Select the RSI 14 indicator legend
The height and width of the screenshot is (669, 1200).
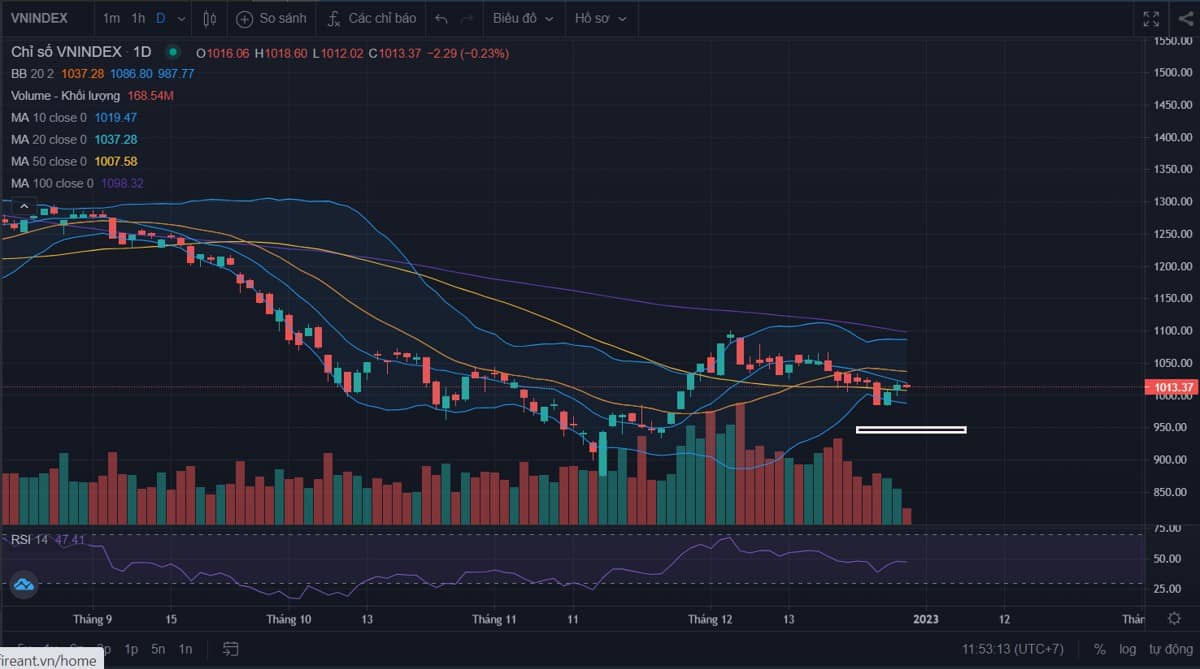click(x=30, y=540)
